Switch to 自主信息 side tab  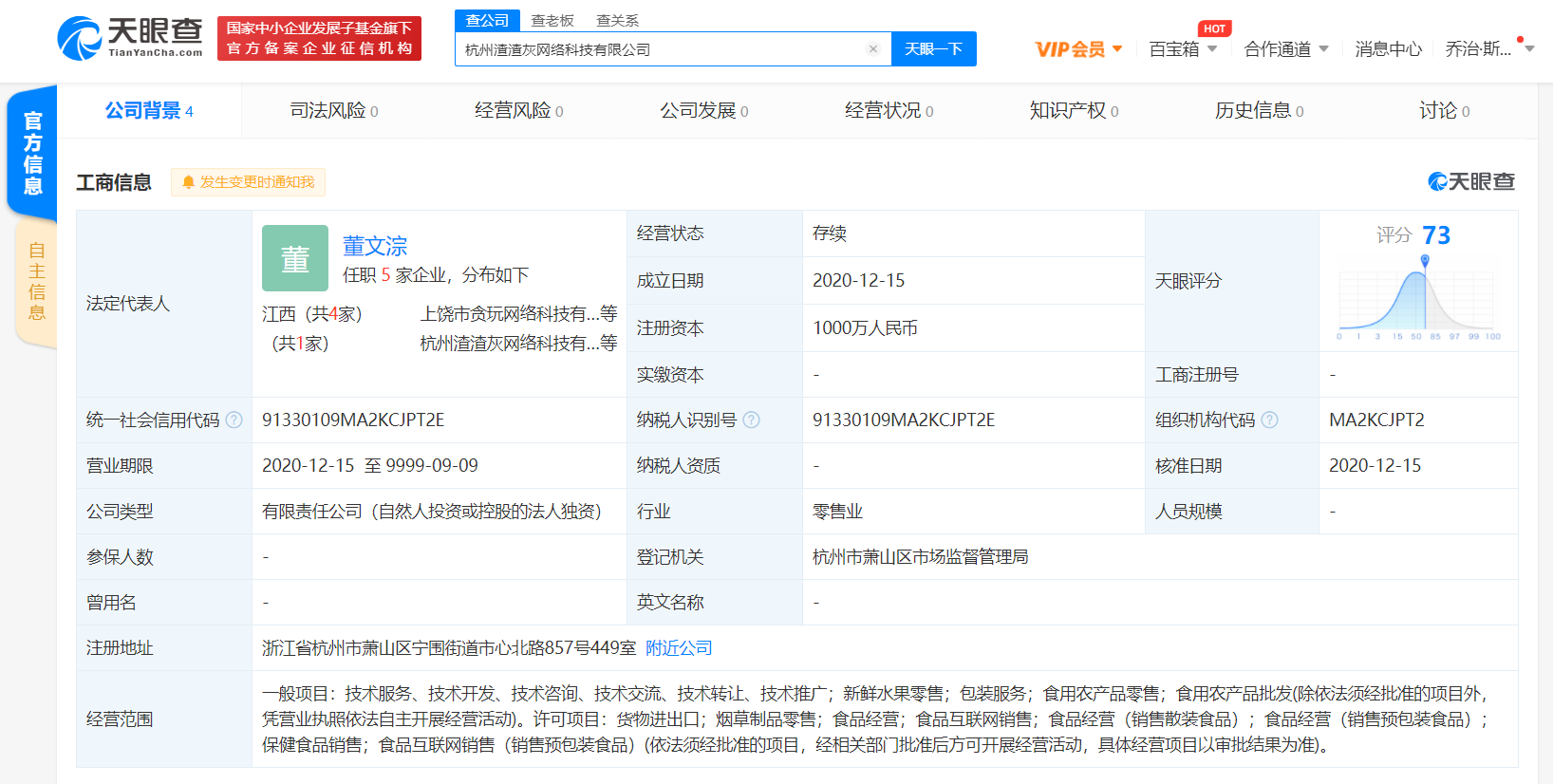(36, 282)
